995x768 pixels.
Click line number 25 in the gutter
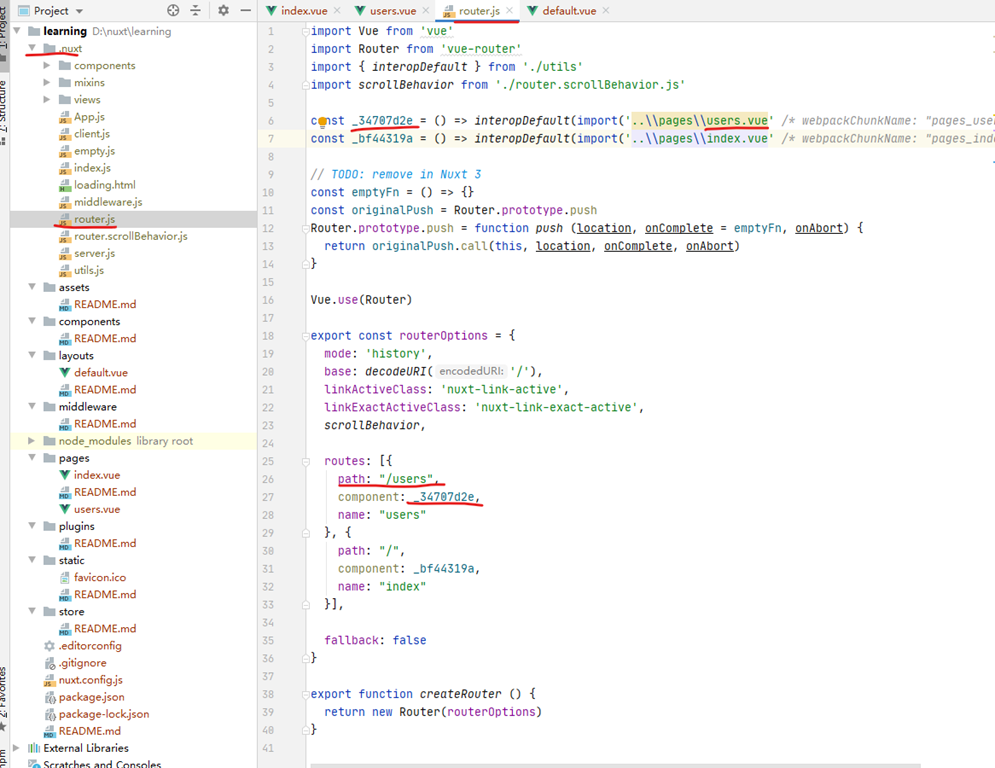pos(268,461)
